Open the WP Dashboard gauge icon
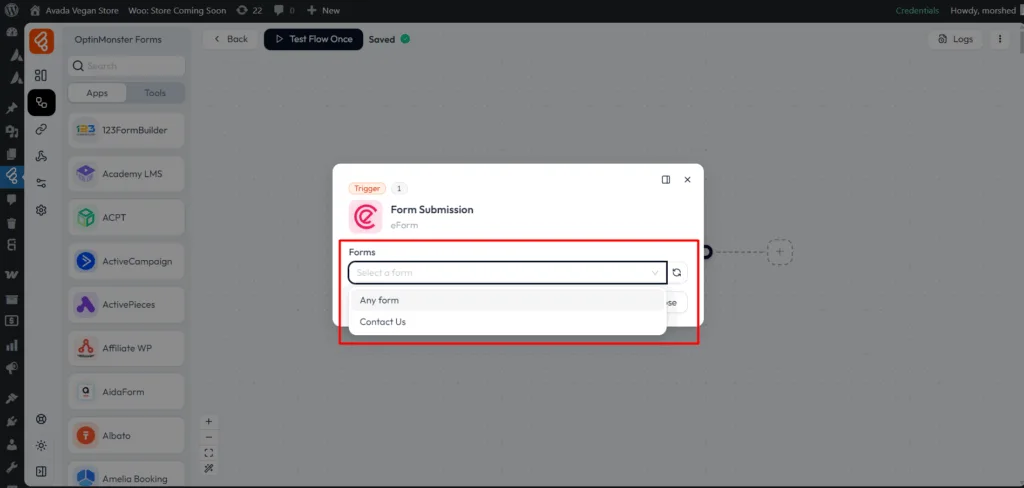The height and width of the screenshot is (488, 1024). point(11,32)
